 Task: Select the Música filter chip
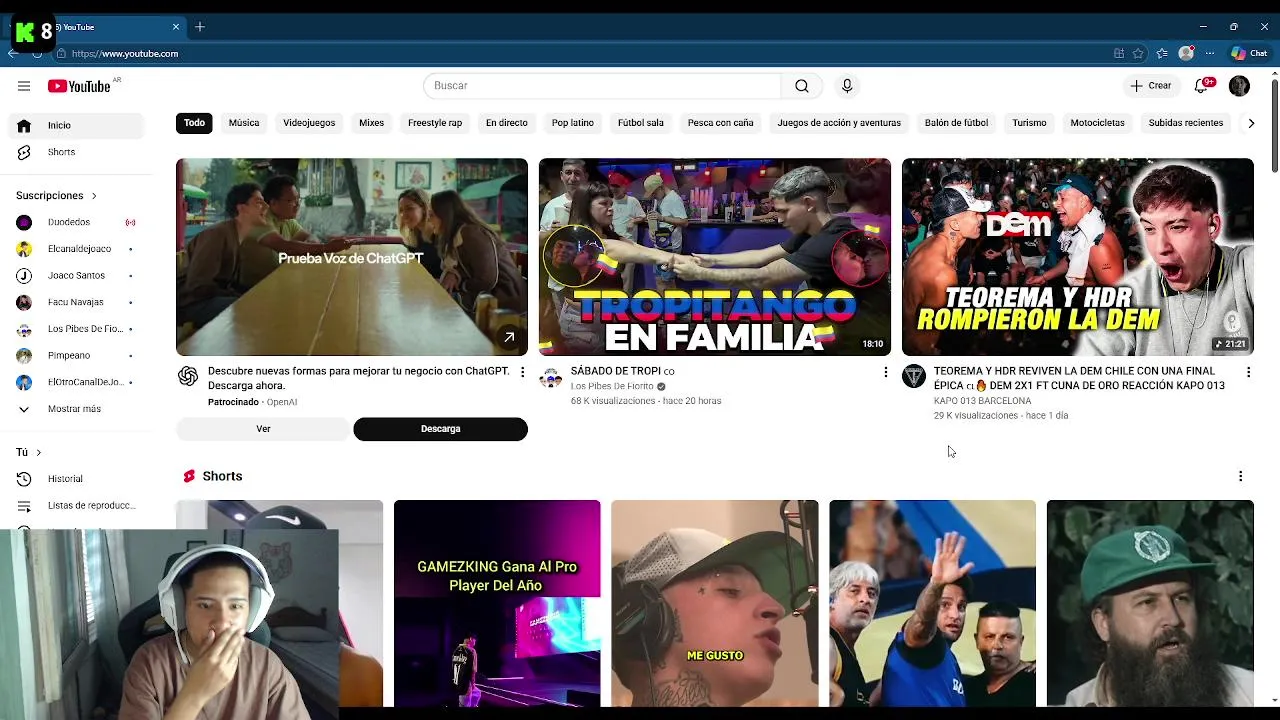(x=244, y=123)
